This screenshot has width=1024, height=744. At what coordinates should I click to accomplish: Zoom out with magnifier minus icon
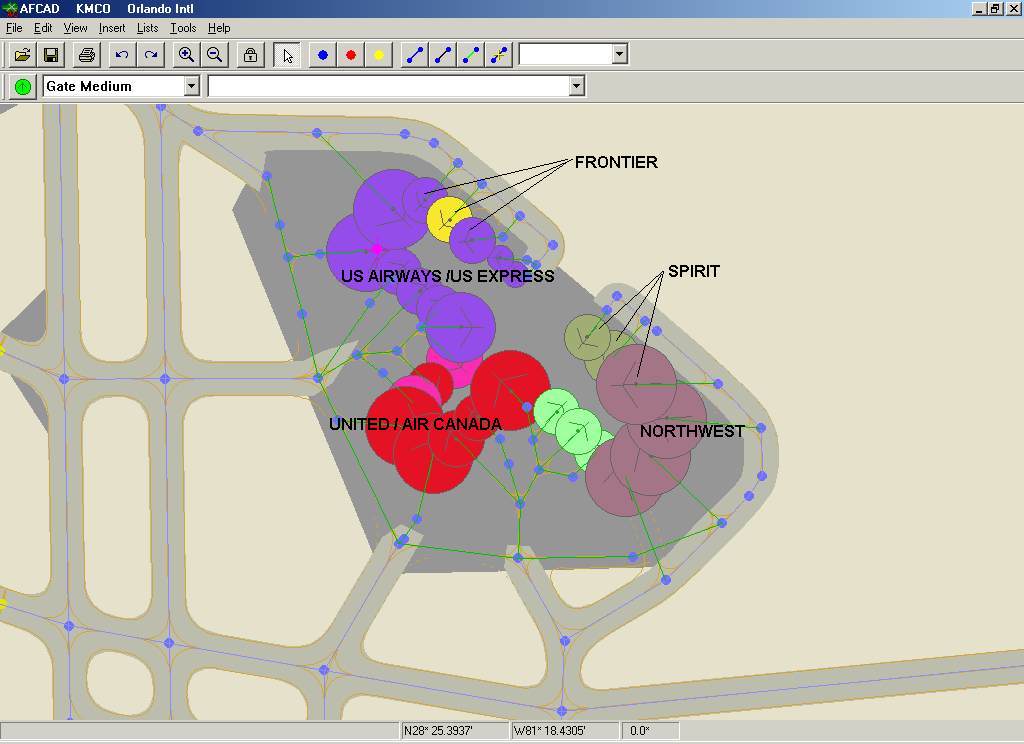214,55
